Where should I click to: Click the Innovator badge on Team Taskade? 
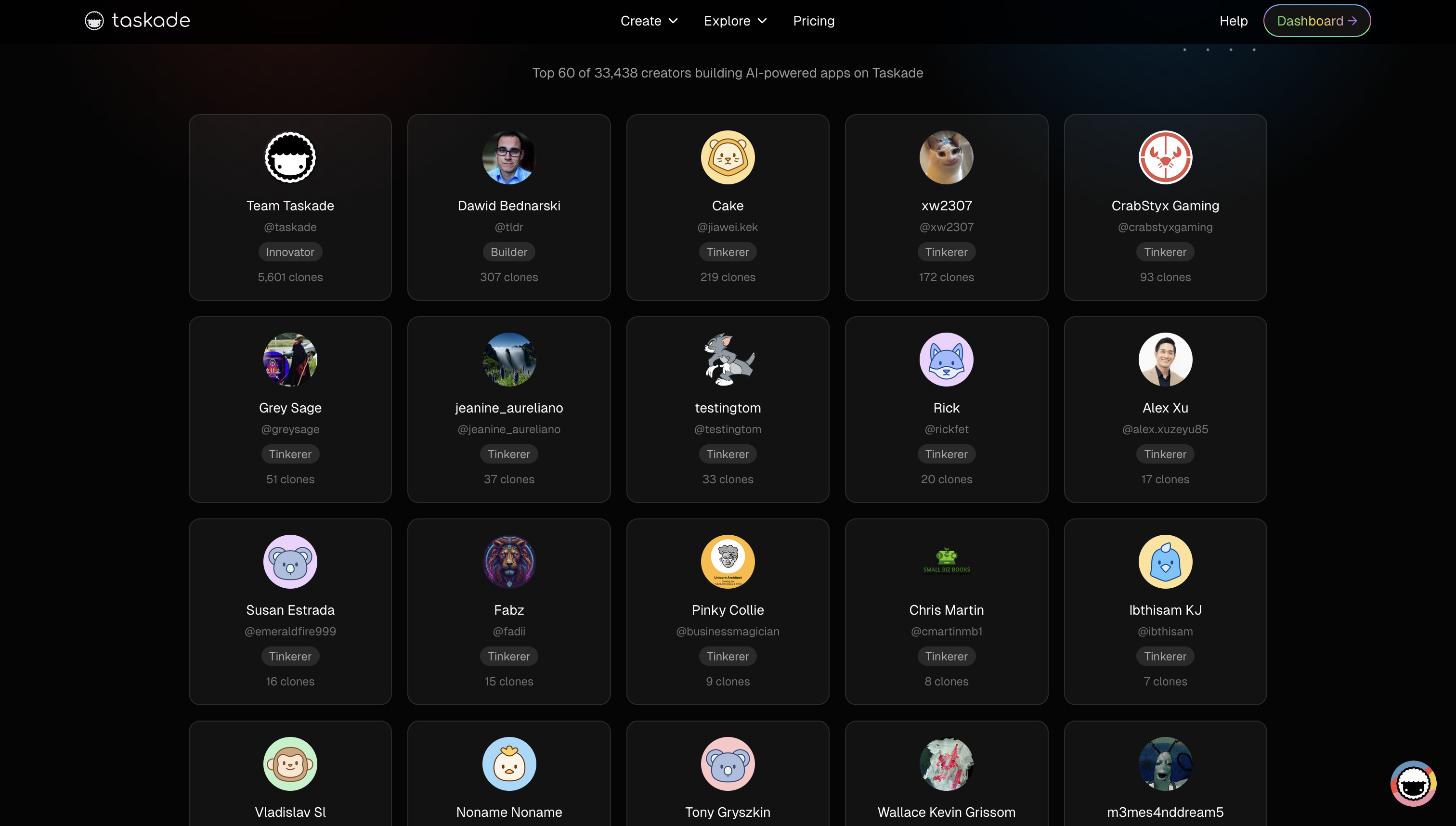[x=290, y=252]
